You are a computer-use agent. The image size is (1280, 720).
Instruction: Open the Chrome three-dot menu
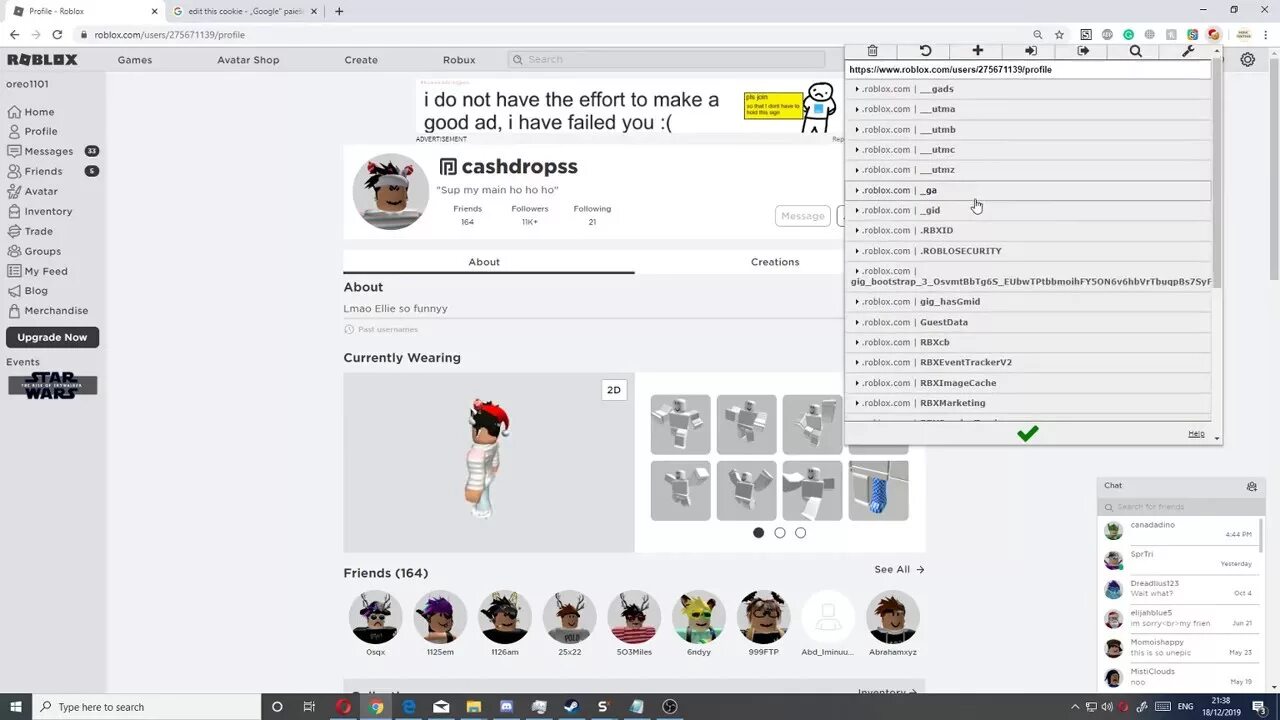coord(1268,35)
